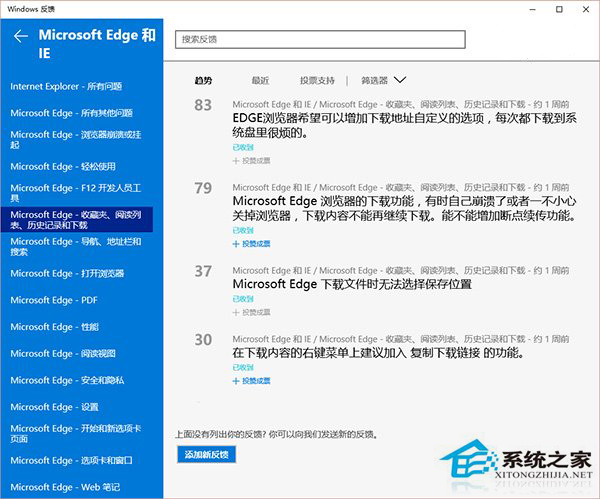This screenshot has width=600, height=499.
Task: Open Microsoft Edge - 设置 category
Action: pyautogui.click(x=54, y=407)
